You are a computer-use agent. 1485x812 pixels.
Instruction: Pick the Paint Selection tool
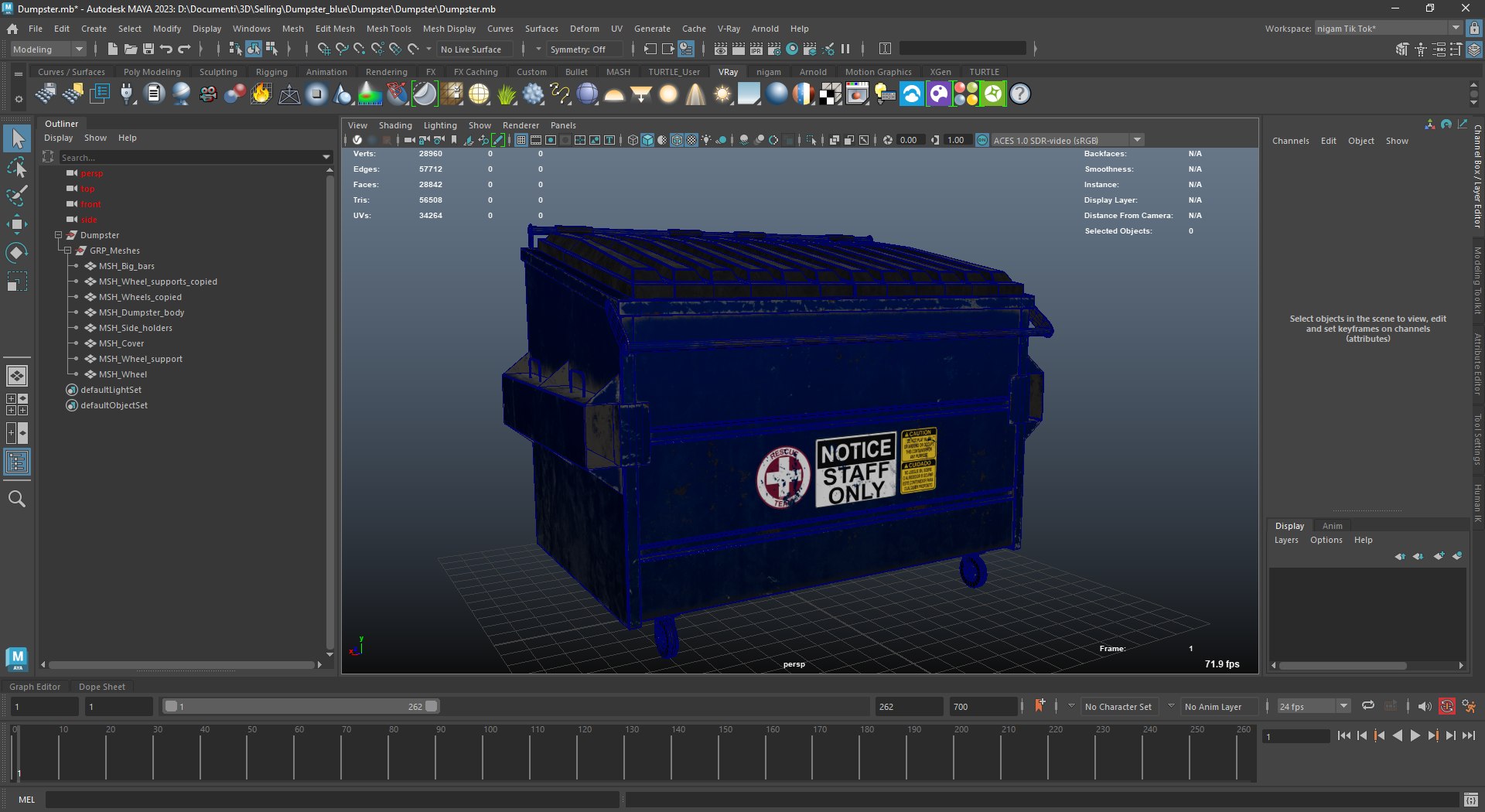click(17, 196)
